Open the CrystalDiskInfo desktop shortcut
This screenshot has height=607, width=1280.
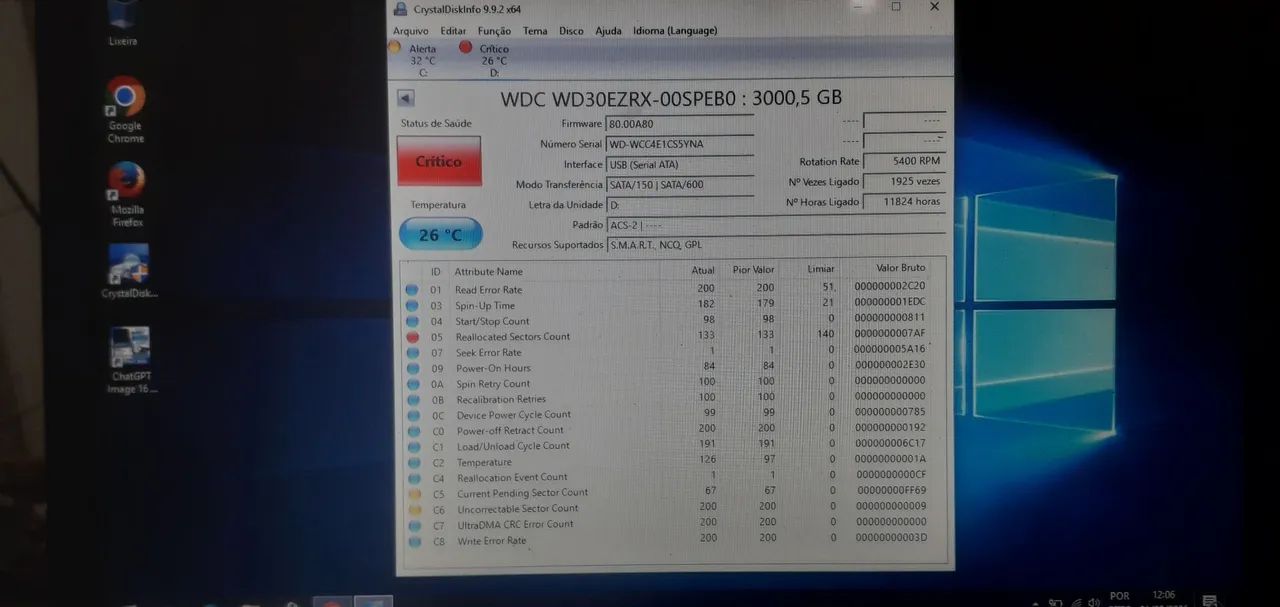click(129, 272)
